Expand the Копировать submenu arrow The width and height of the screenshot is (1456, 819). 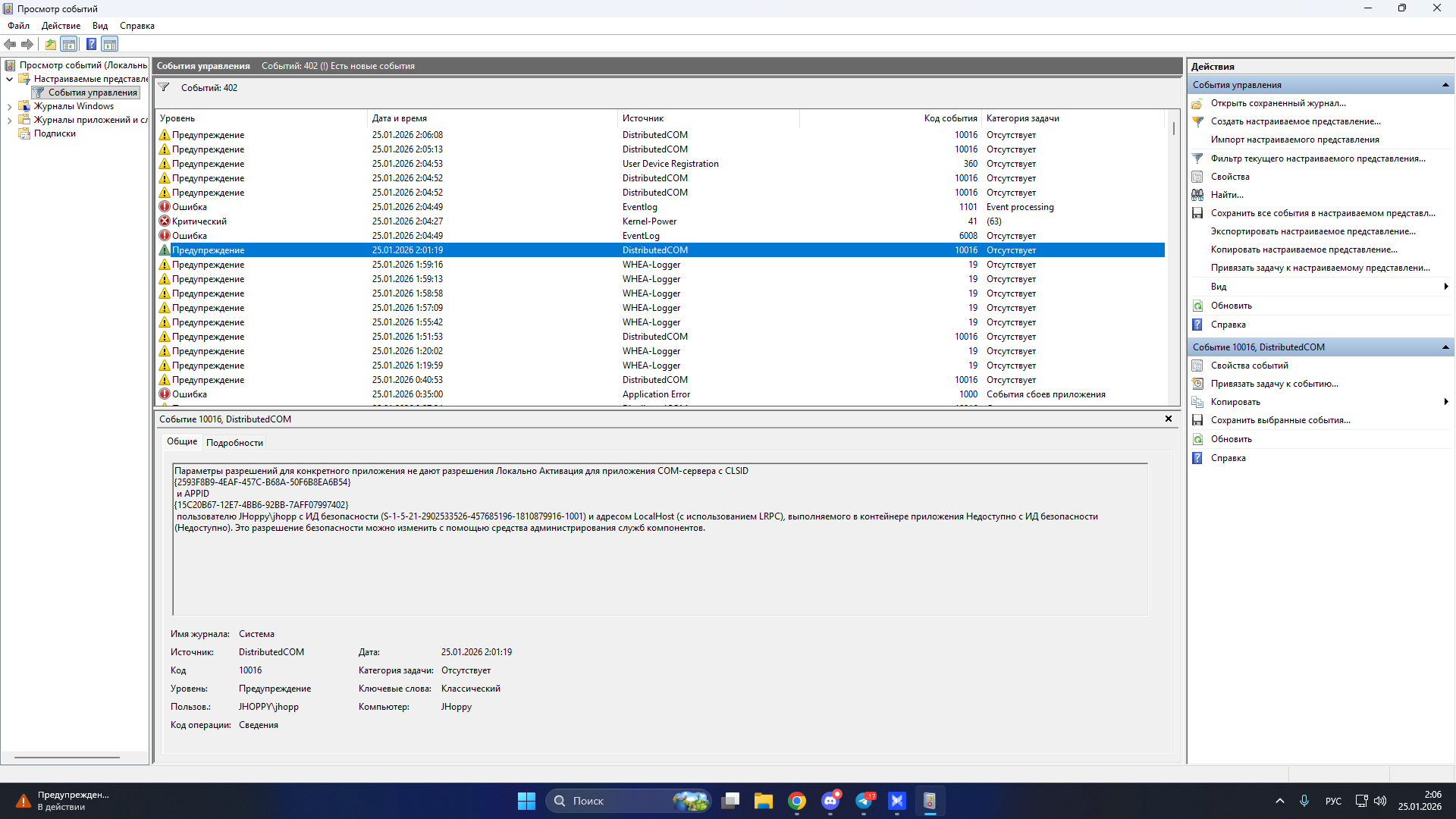(x=1446, y=402)
